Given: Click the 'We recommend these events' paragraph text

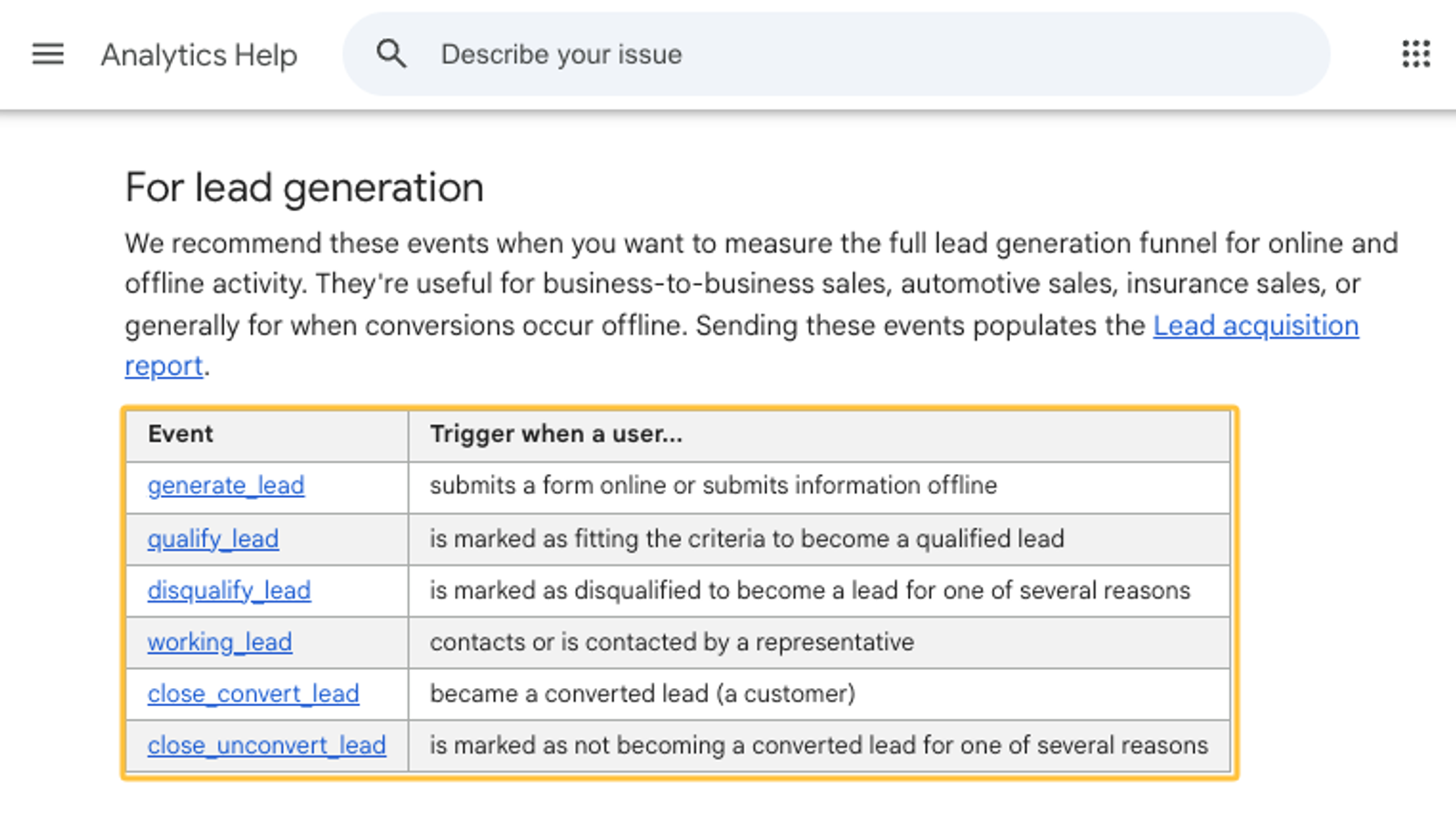Looking at the screenshot, I should [761, 304].
